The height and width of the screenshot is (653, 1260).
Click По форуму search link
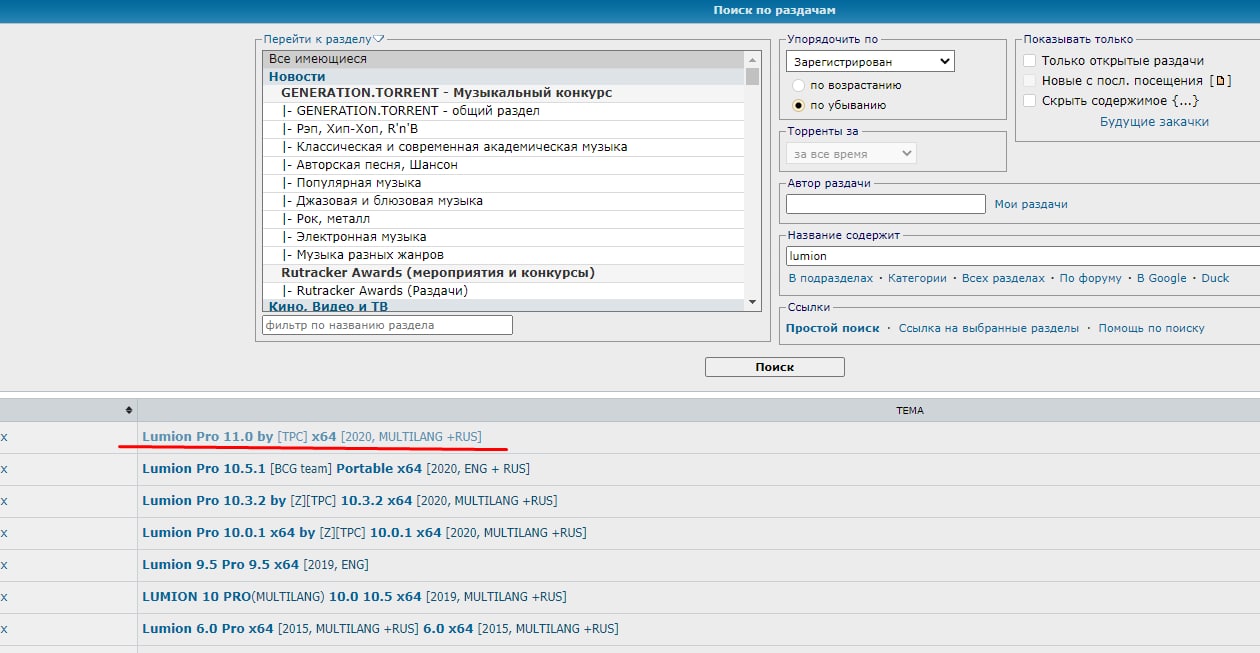pyautogui.click(x=1091, y=278)
